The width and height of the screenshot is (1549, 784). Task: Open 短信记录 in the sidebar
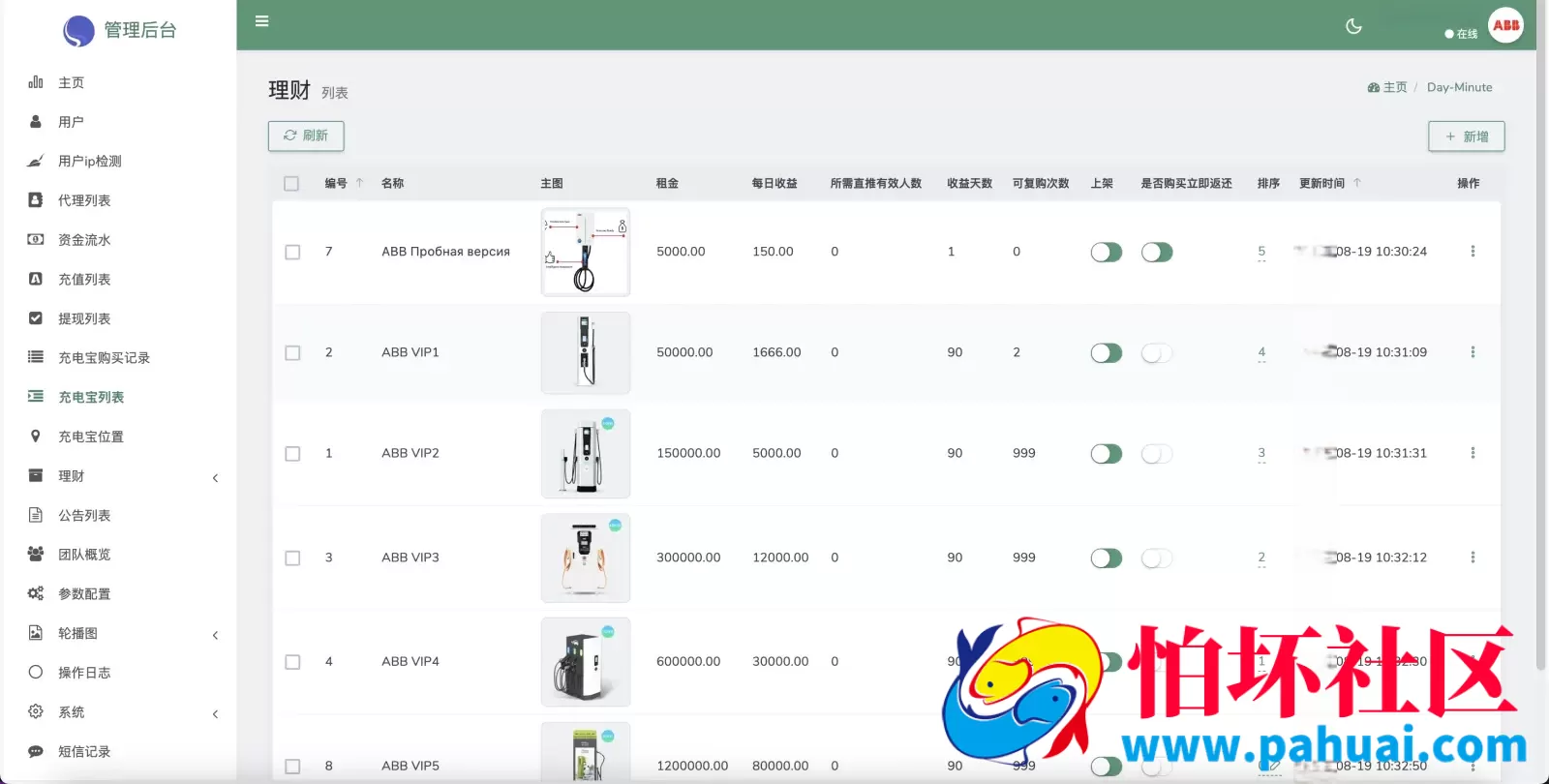pyautogui.click(x=84, y=751)
